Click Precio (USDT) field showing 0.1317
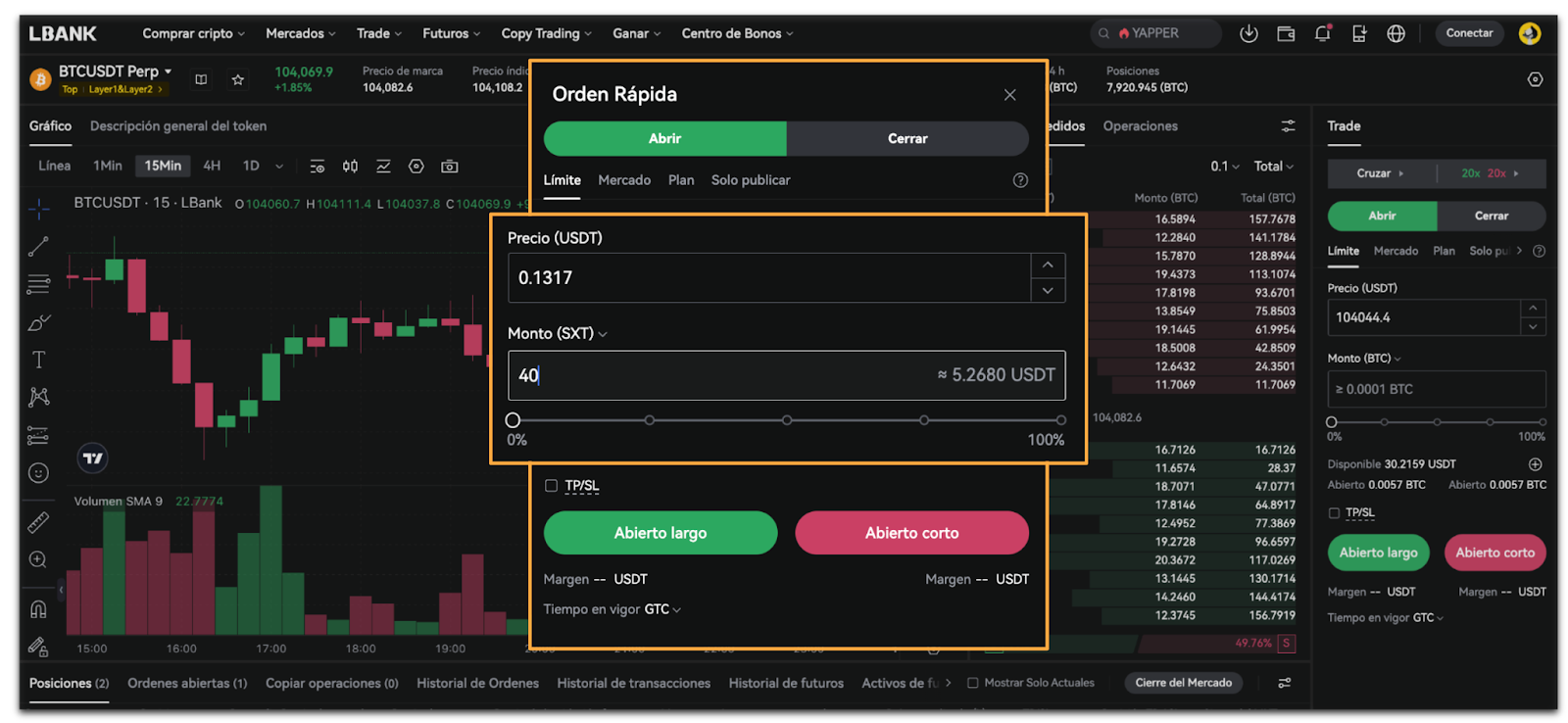Viewport: 1568px width, 723px height. pos(769,278)
